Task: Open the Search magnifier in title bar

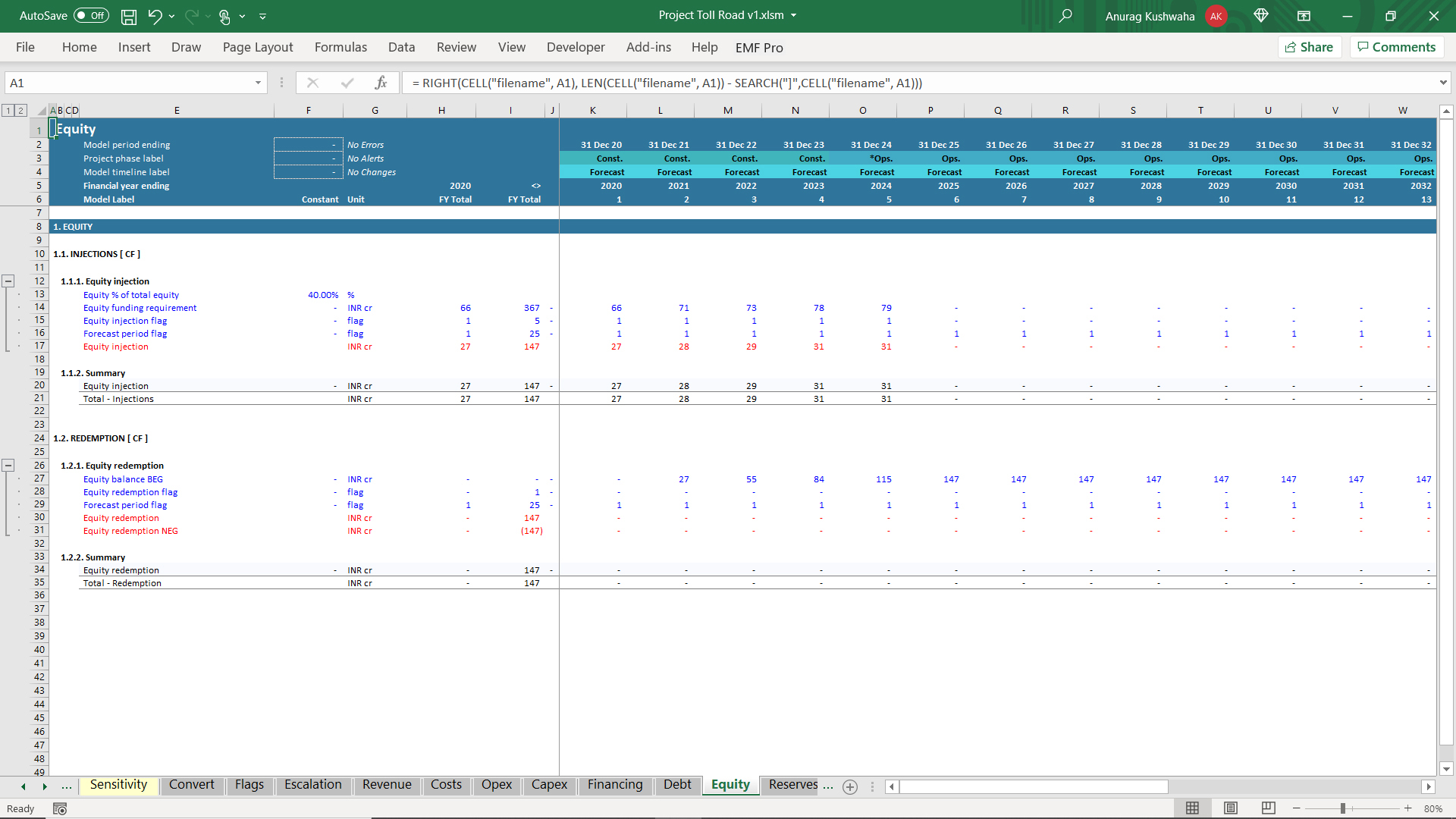Action: (x=1065, y=16)
